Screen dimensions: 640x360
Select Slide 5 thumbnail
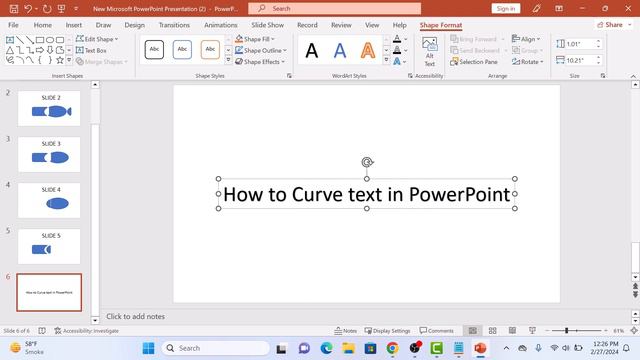pyautogui.click(x=49, y=246)
